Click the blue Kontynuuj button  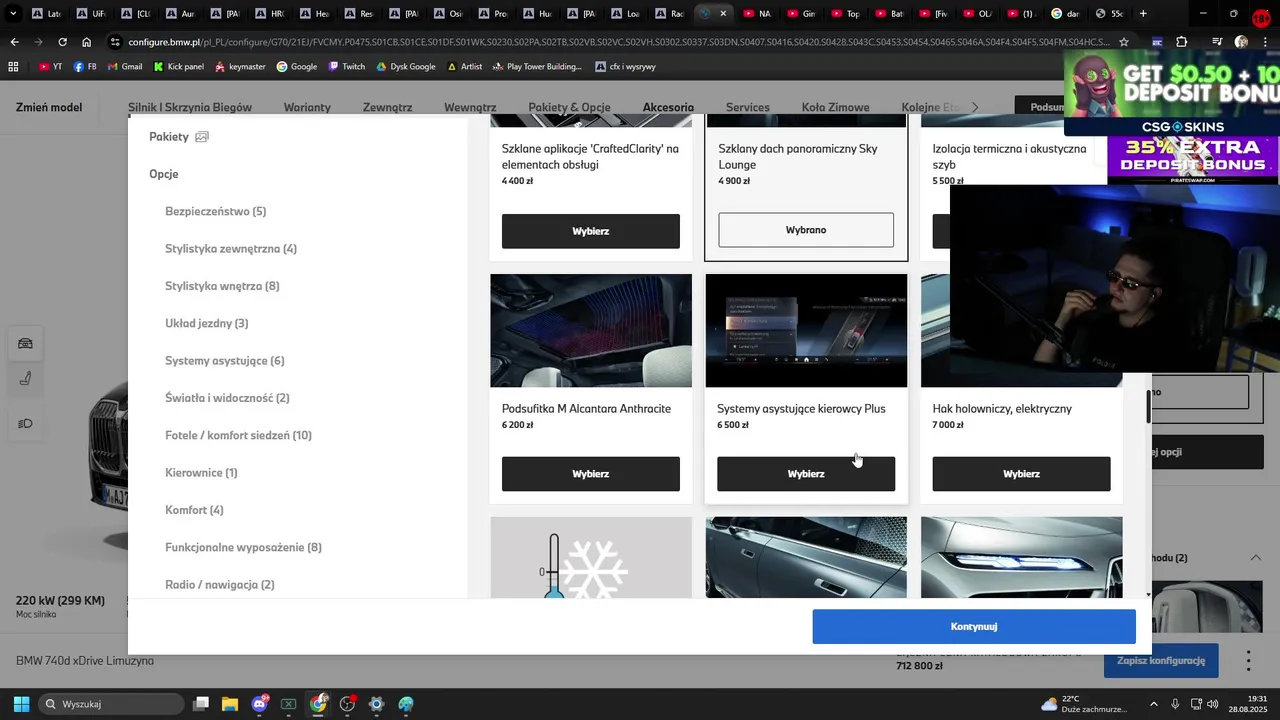click(x=974, y=627)
